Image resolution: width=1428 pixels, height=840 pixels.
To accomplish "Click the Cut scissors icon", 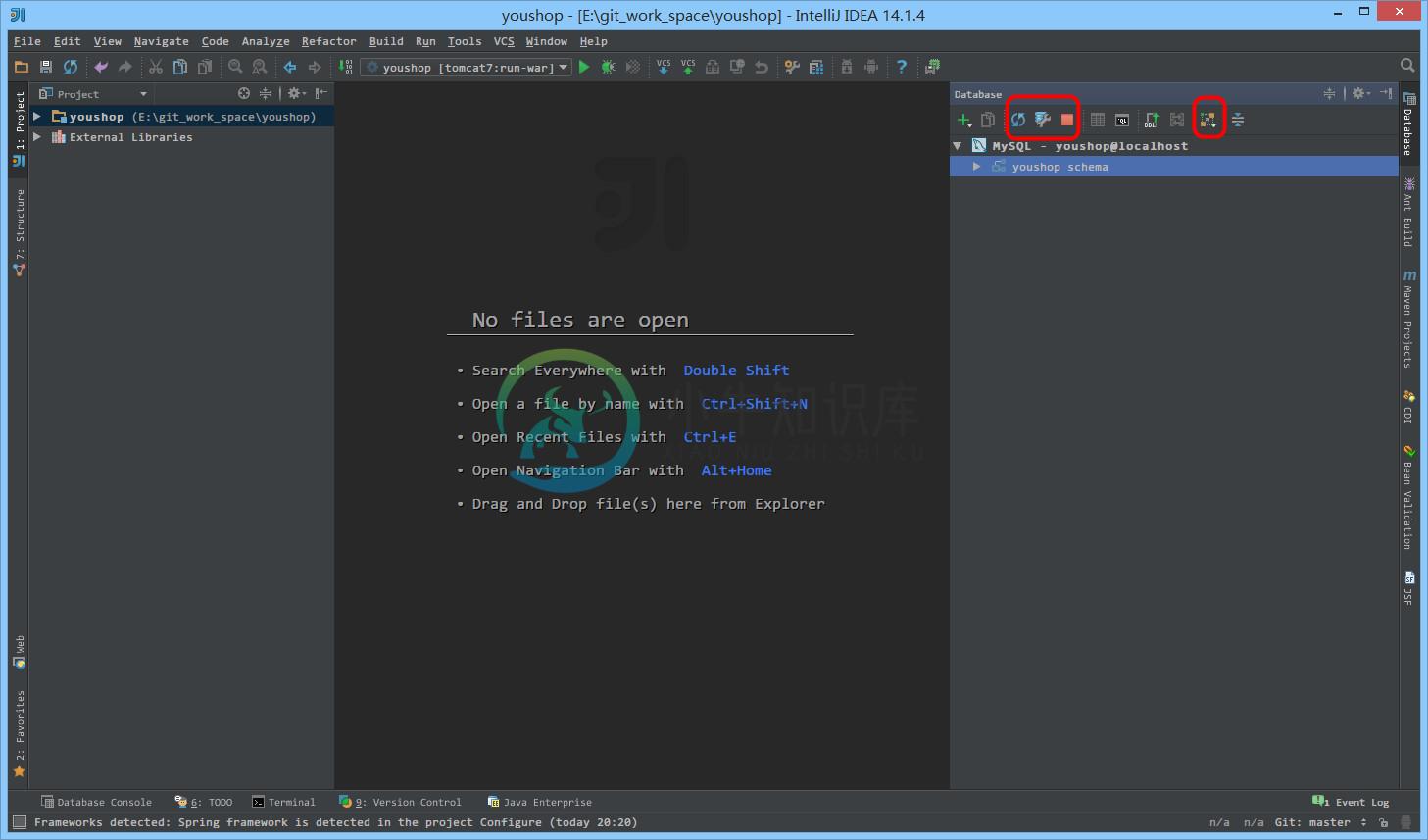I will (x=156, y=67).
